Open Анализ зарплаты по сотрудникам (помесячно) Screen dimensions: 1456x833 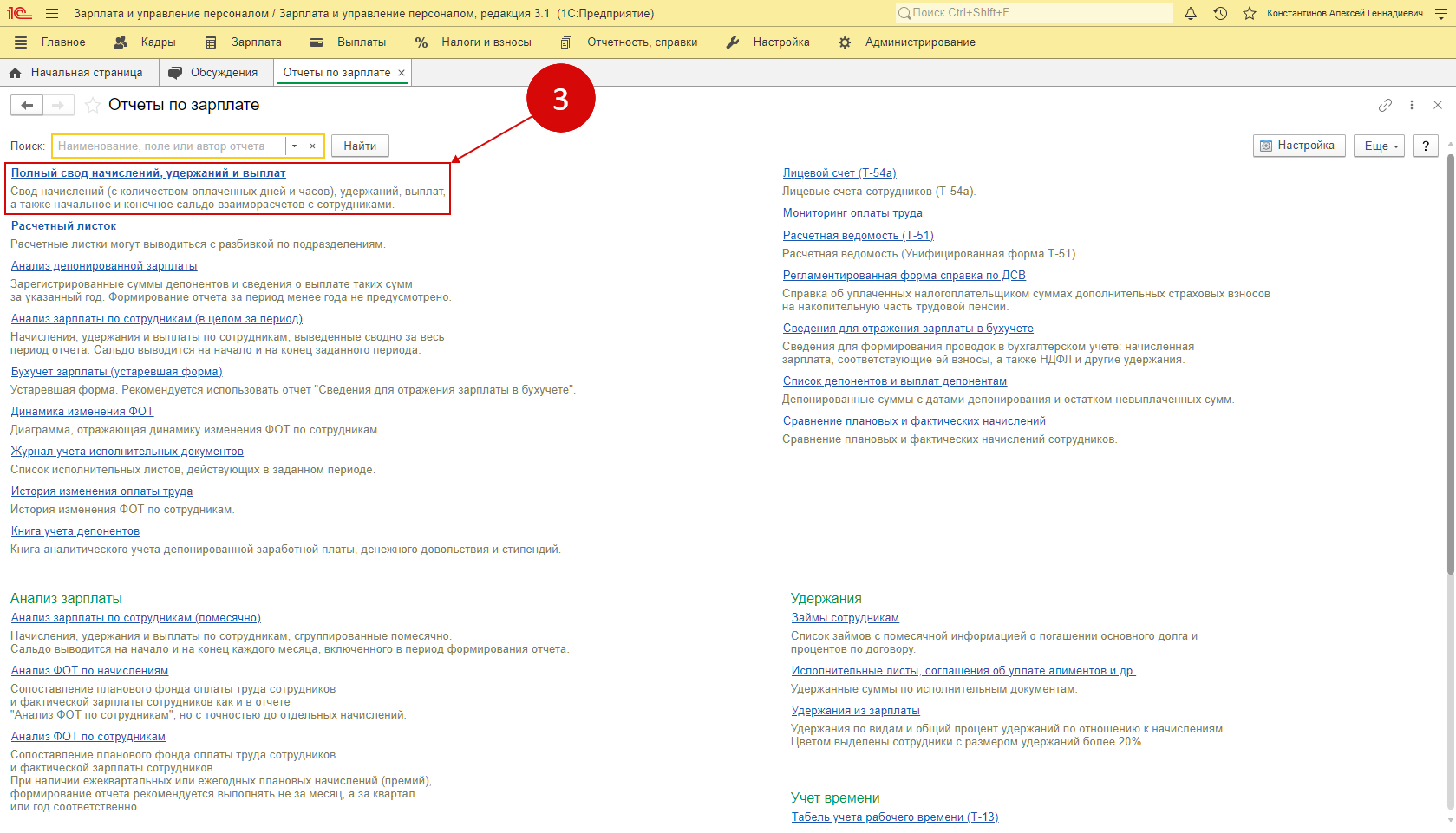tap(136, 618)
